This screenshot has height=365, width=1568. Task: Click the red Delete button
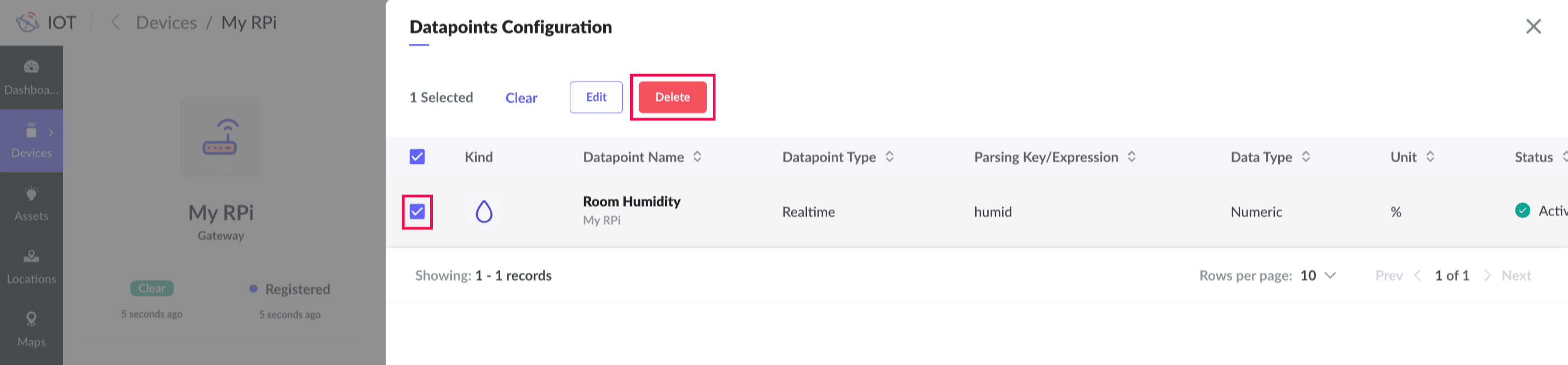tap(673, 97)
